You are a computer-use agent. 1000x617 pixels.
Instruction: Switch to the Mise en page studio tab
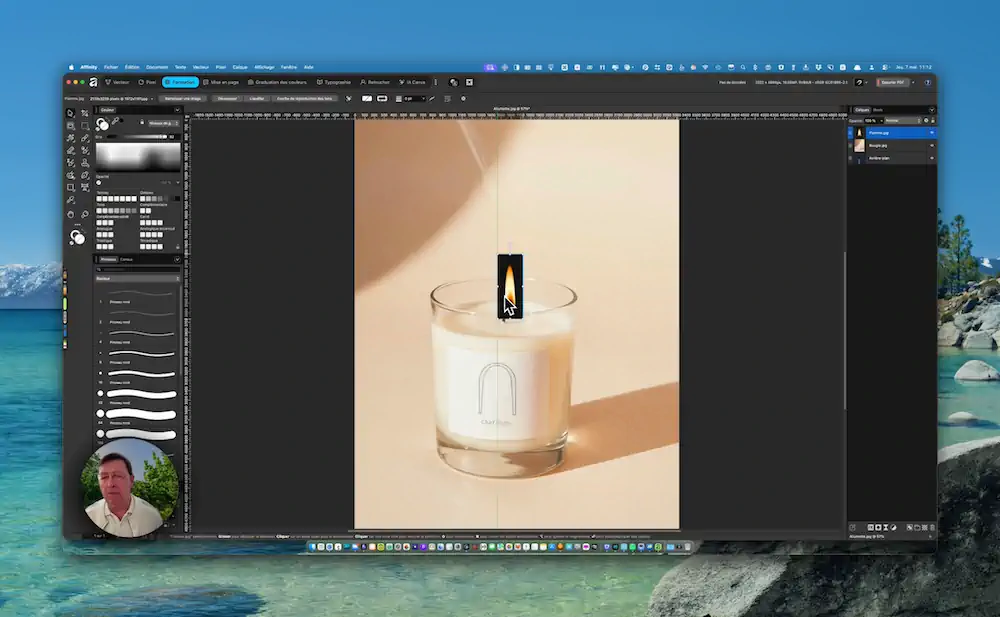tap(221, 82)
